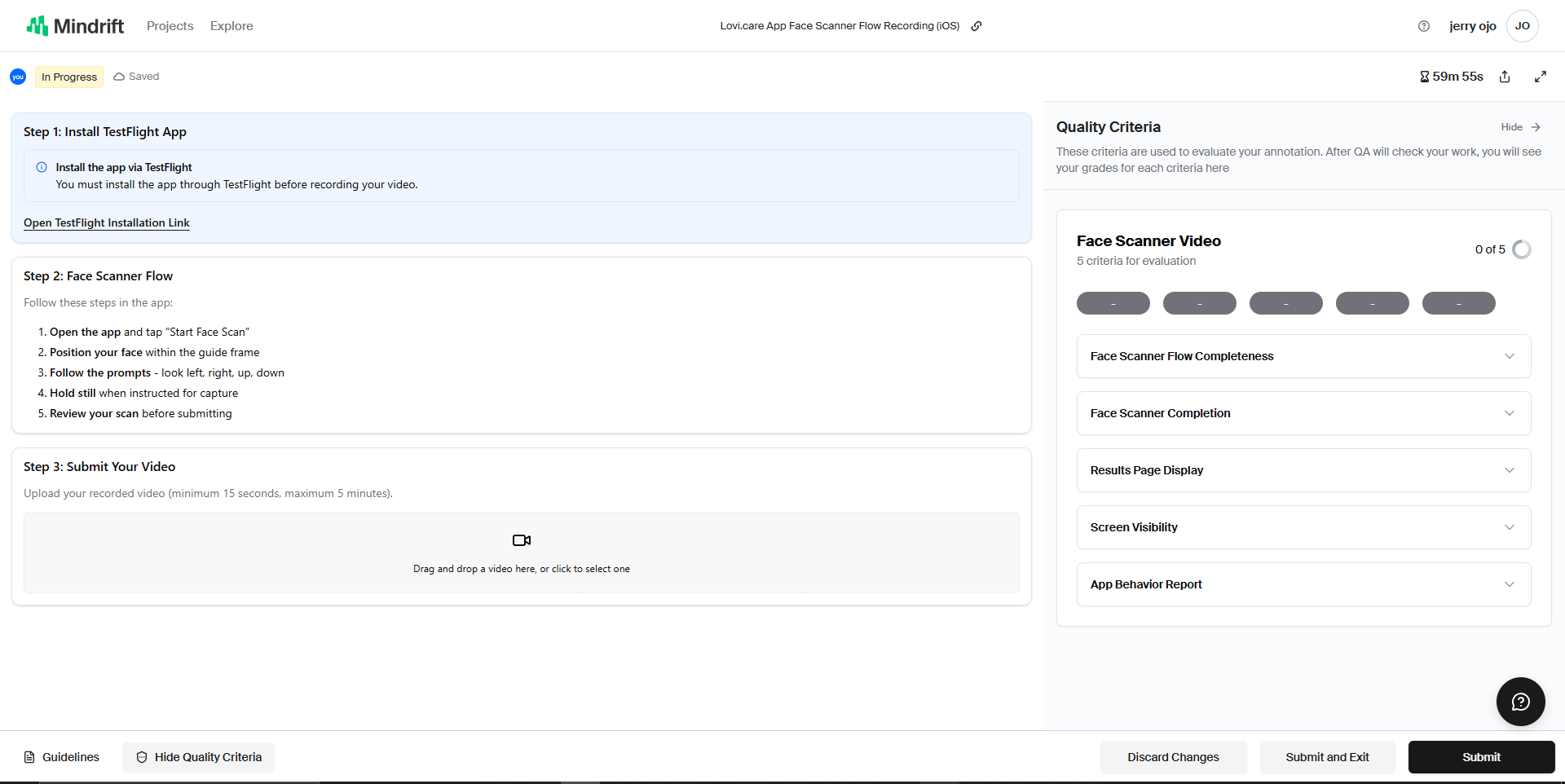Viewport: 1565px width, 784px height.
Task: Click the 'Quality Criteria' panel heading
Action: [x=1109, y=127]
